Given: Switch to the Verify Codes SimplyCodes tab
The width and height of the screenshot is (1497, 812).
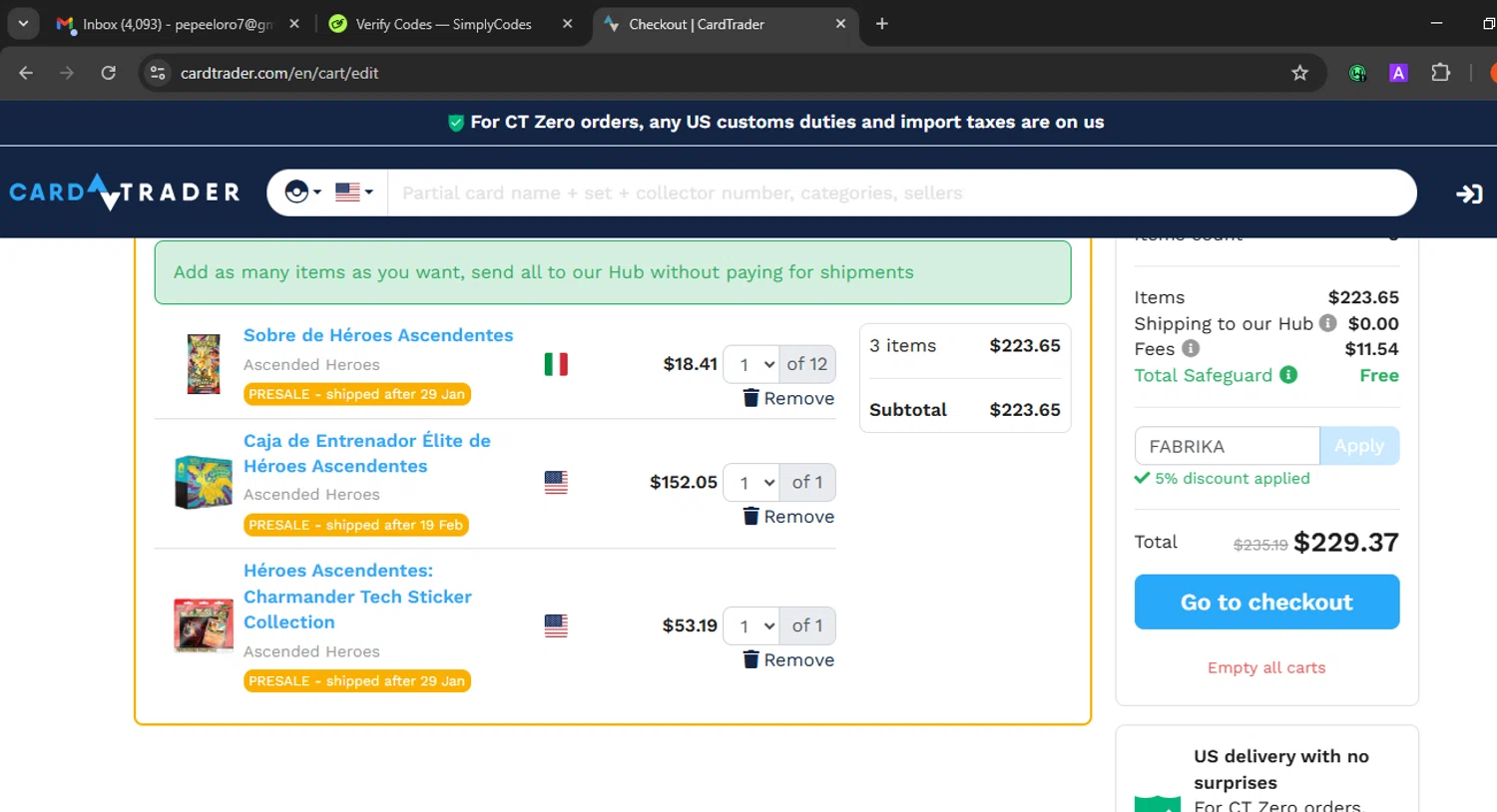Looking at the screenshot, I should (444, 24).
